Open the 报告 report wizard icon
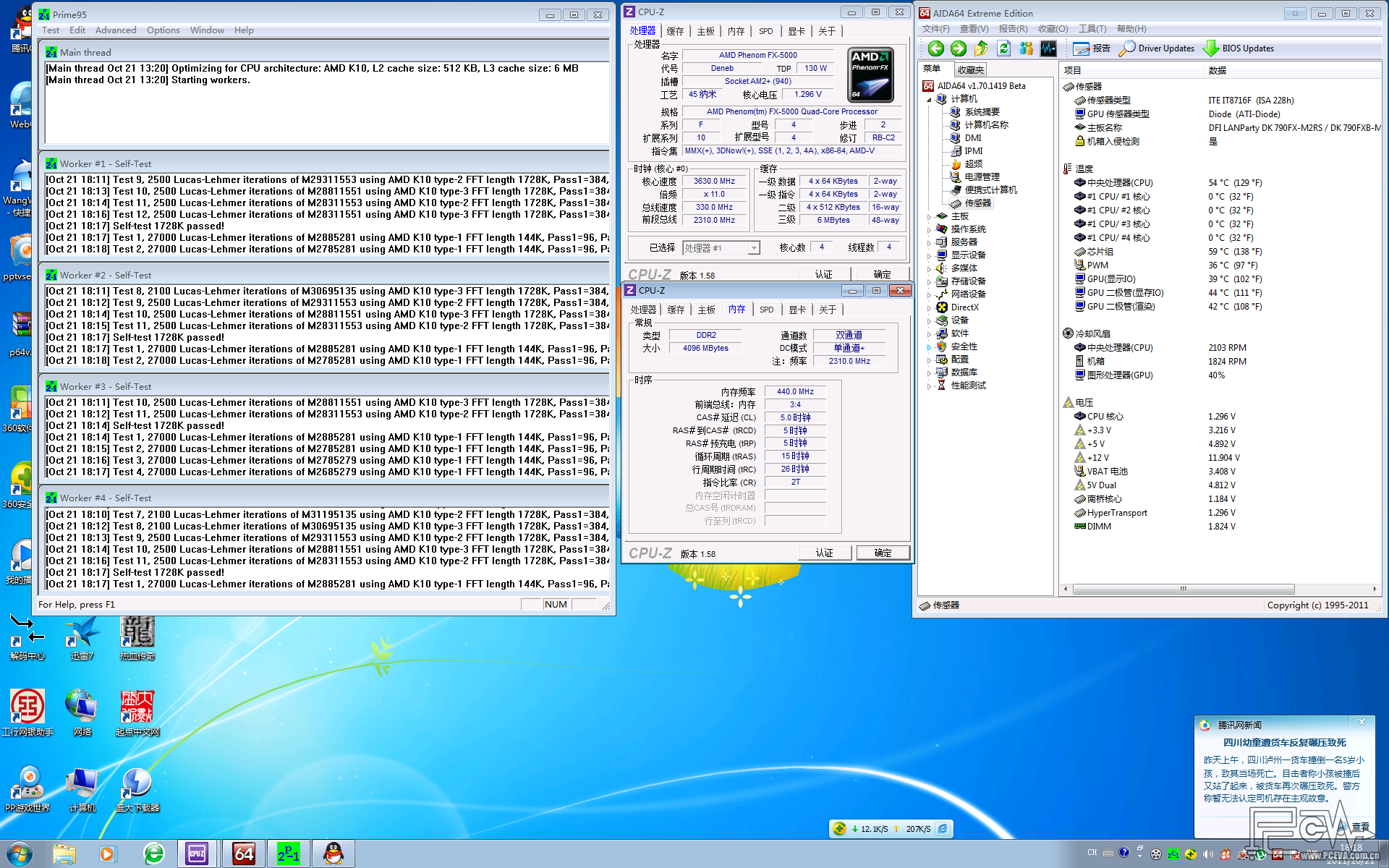This screenshot has height=868, width=1389. pos(1092,48)
